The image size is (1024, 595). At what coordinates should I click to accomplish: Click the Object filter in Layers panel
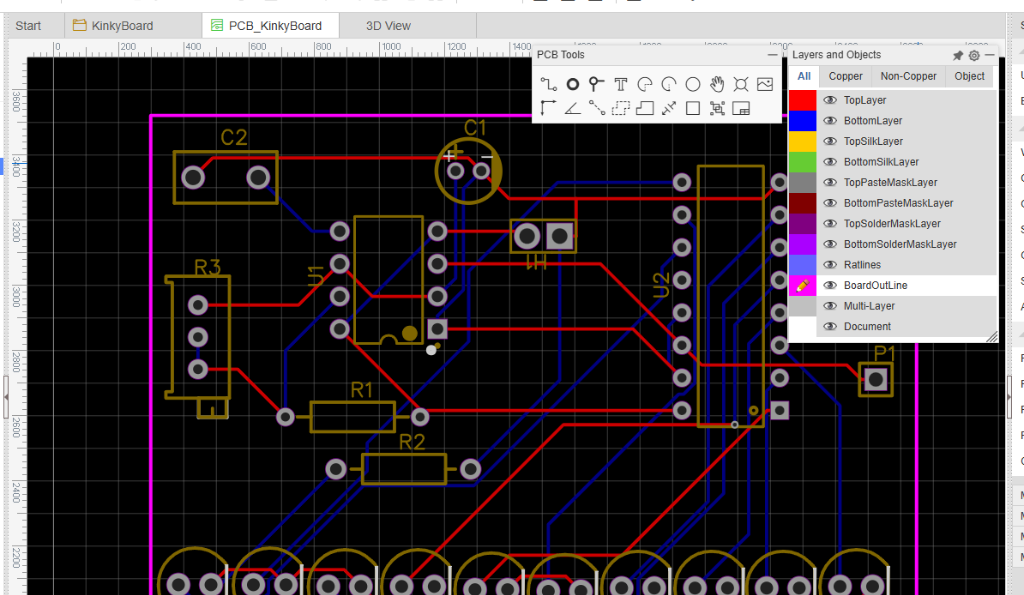point(968,76)
